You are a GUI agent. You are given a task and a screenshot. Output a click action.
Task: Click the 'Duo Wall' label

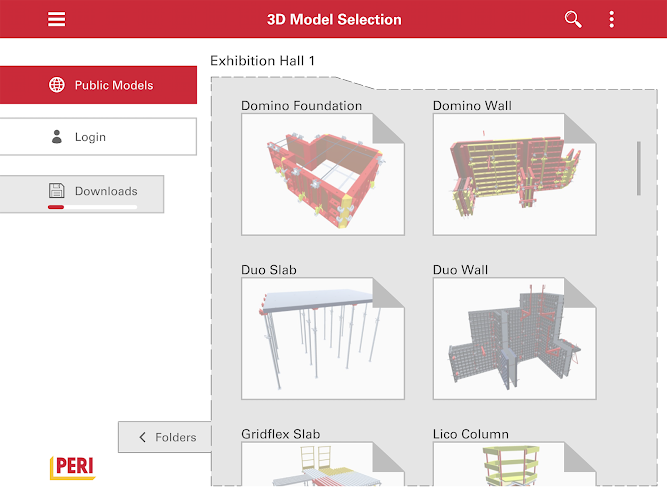(460, 270)
